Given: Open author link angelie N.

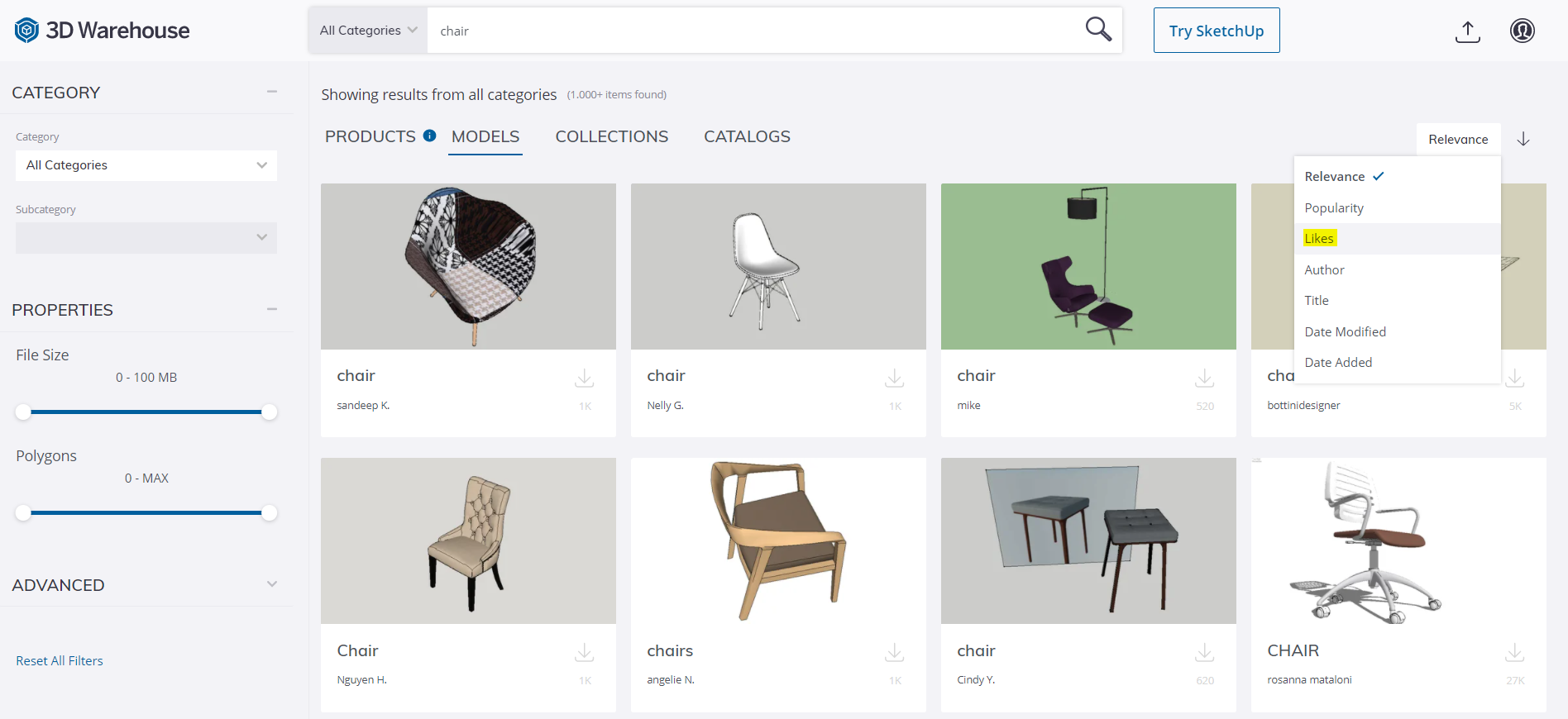Looking at the screenshot, I should (671, 680).
